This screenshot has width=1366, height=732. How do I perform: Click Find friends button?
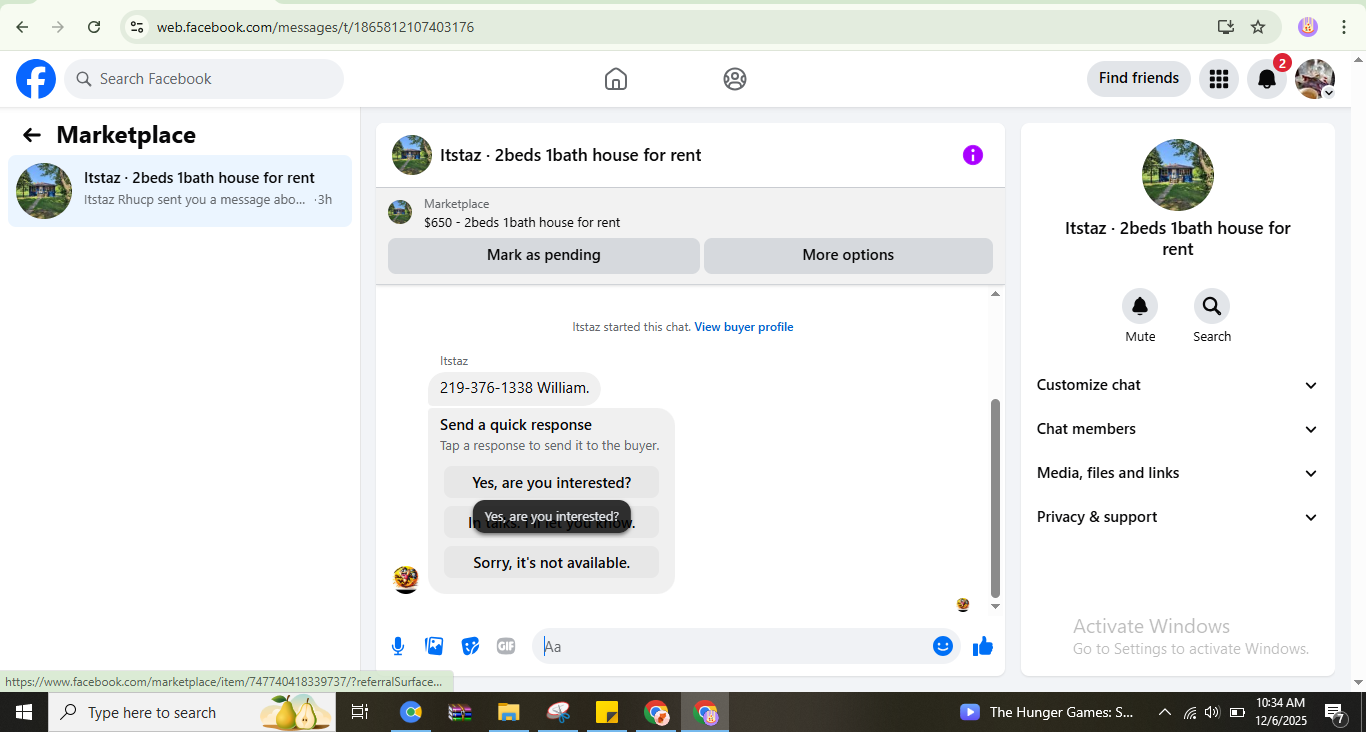tap(1139, 78)
